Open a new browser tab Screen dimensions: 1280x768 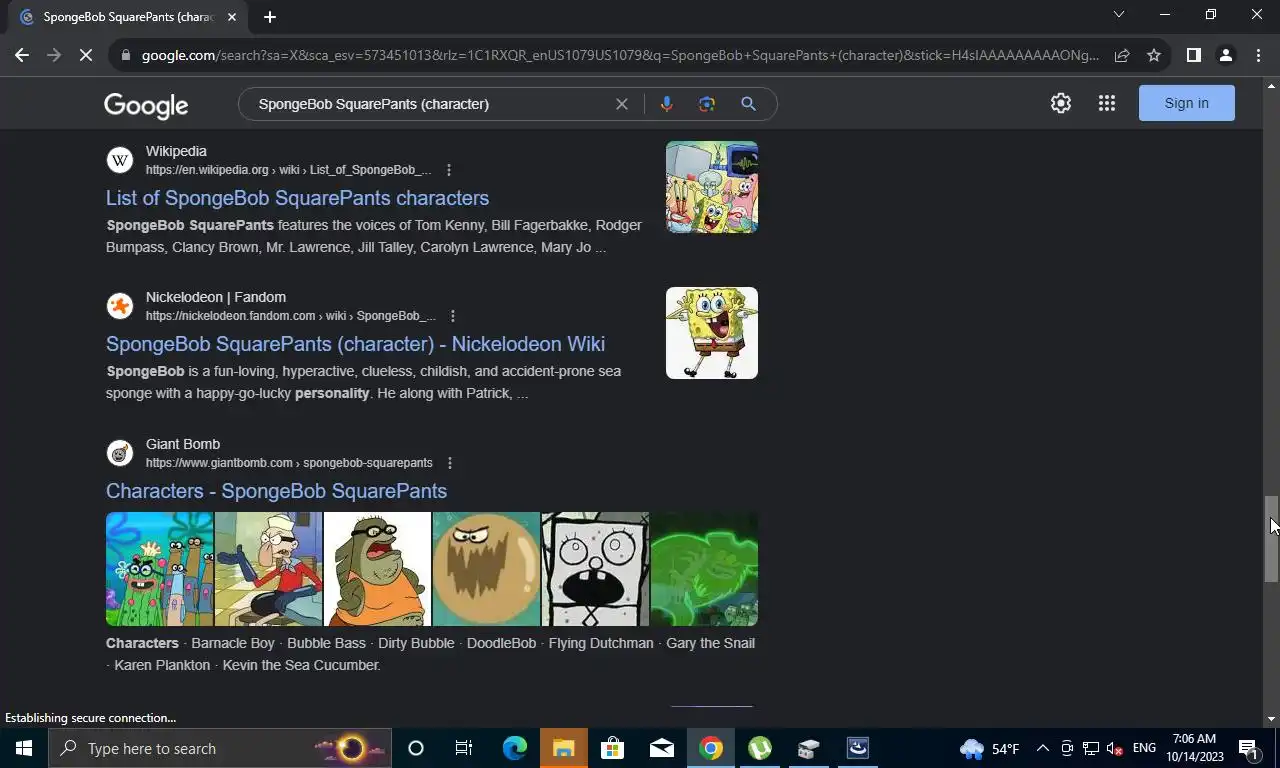click(x=270, y=17)
